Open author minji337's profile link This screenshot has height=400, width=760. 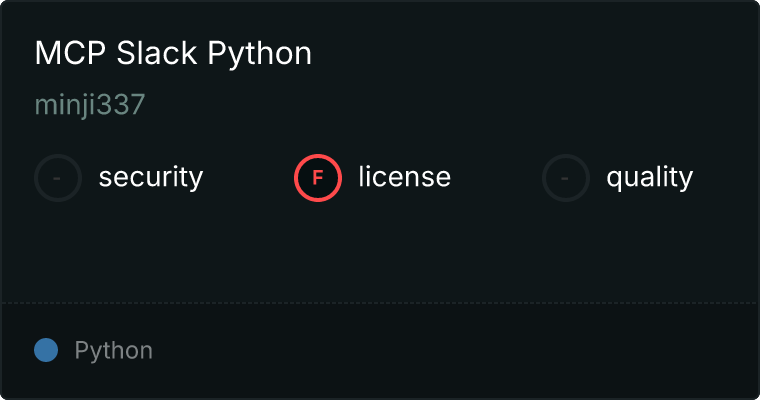click(x=90, y=106)
